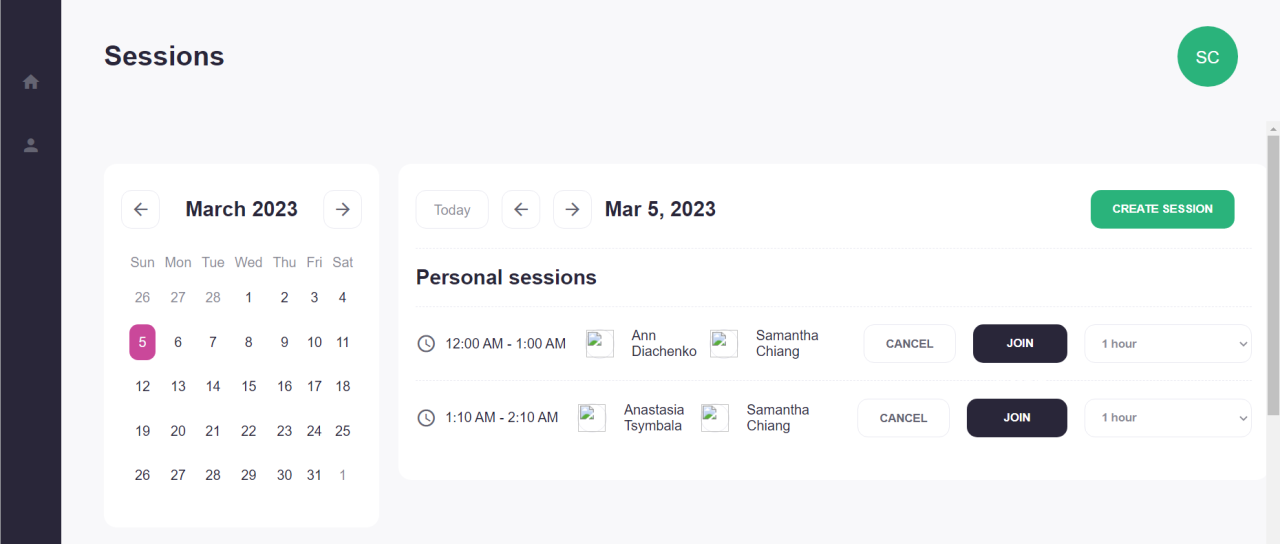Select the highlighted March 5 date
This screenshot has height=544, width=1280.
(142, 342)
